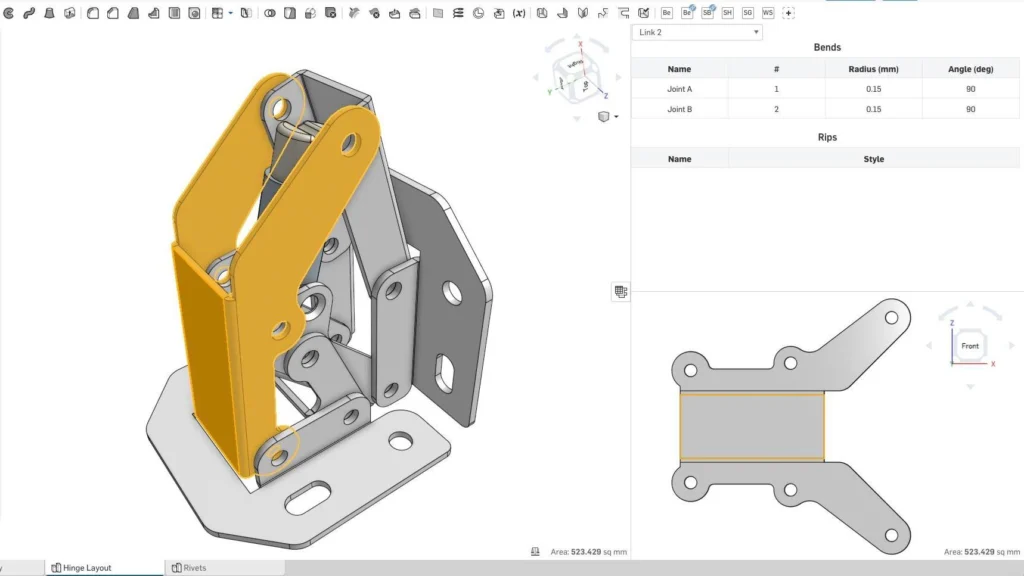This screenshot has height=576, width=1024.
Task: Click the Radius (mm) column header
Action: coord(873,69)
